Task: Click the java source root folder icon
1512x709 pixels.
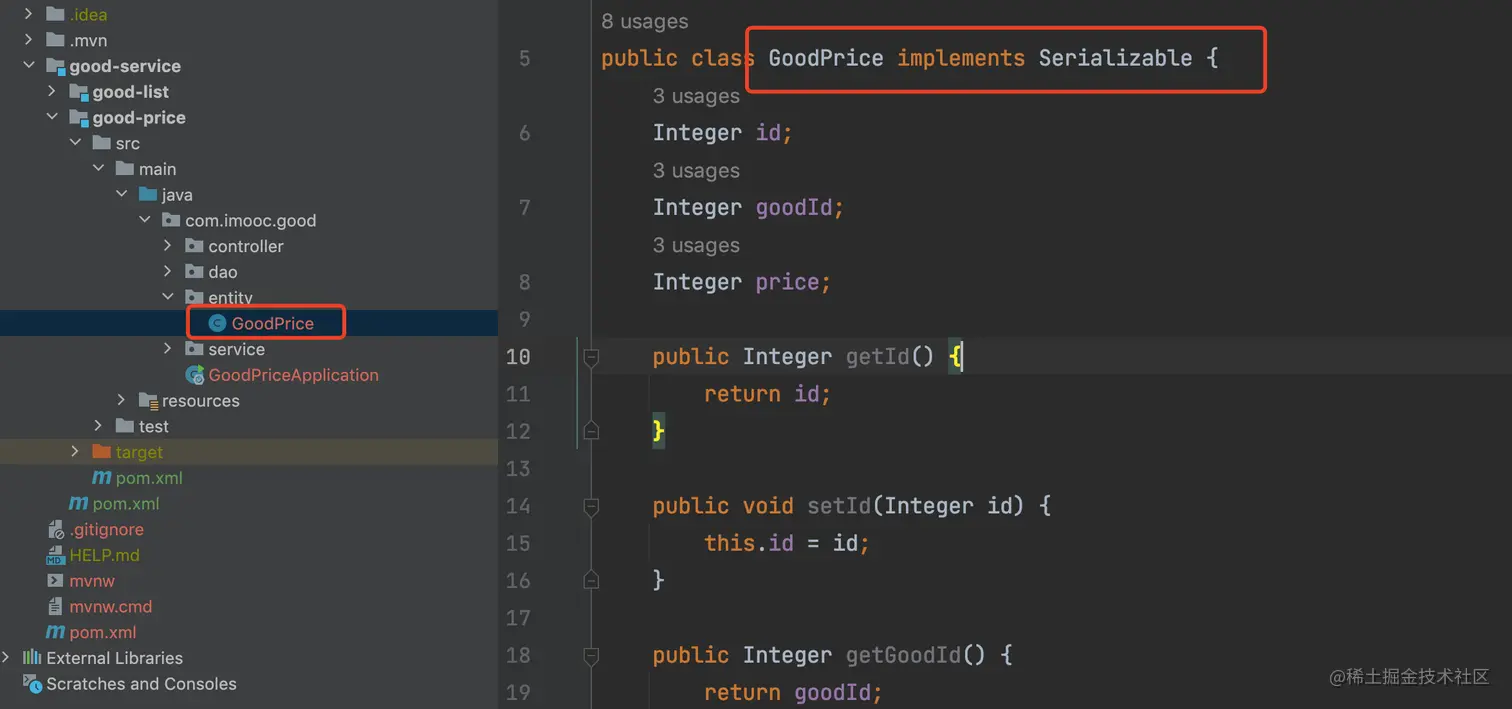Action: [x=147, y=194]
